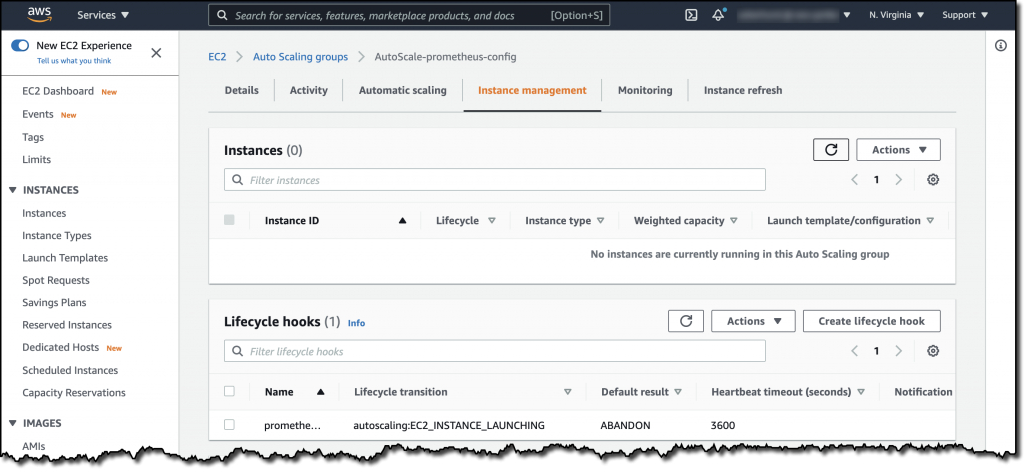Click Auto Scaling groups breadcrumb link
The width and height of the screenshot is (1024, 470).
click(x=300, y=57)
